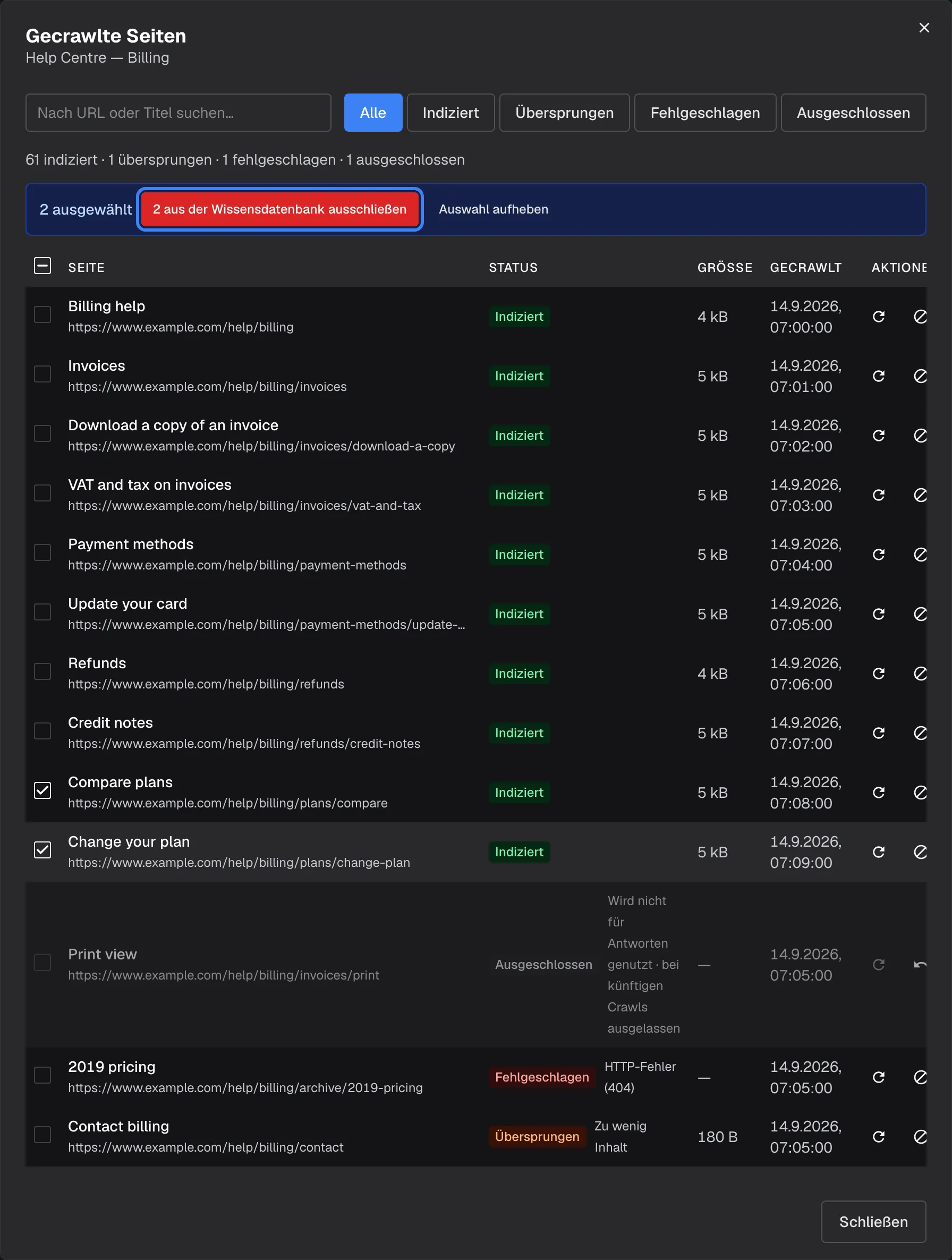This screenshot has height=1260, width=952.
Task: Check the Billing help row checkbox
Action: click(42, 314)
